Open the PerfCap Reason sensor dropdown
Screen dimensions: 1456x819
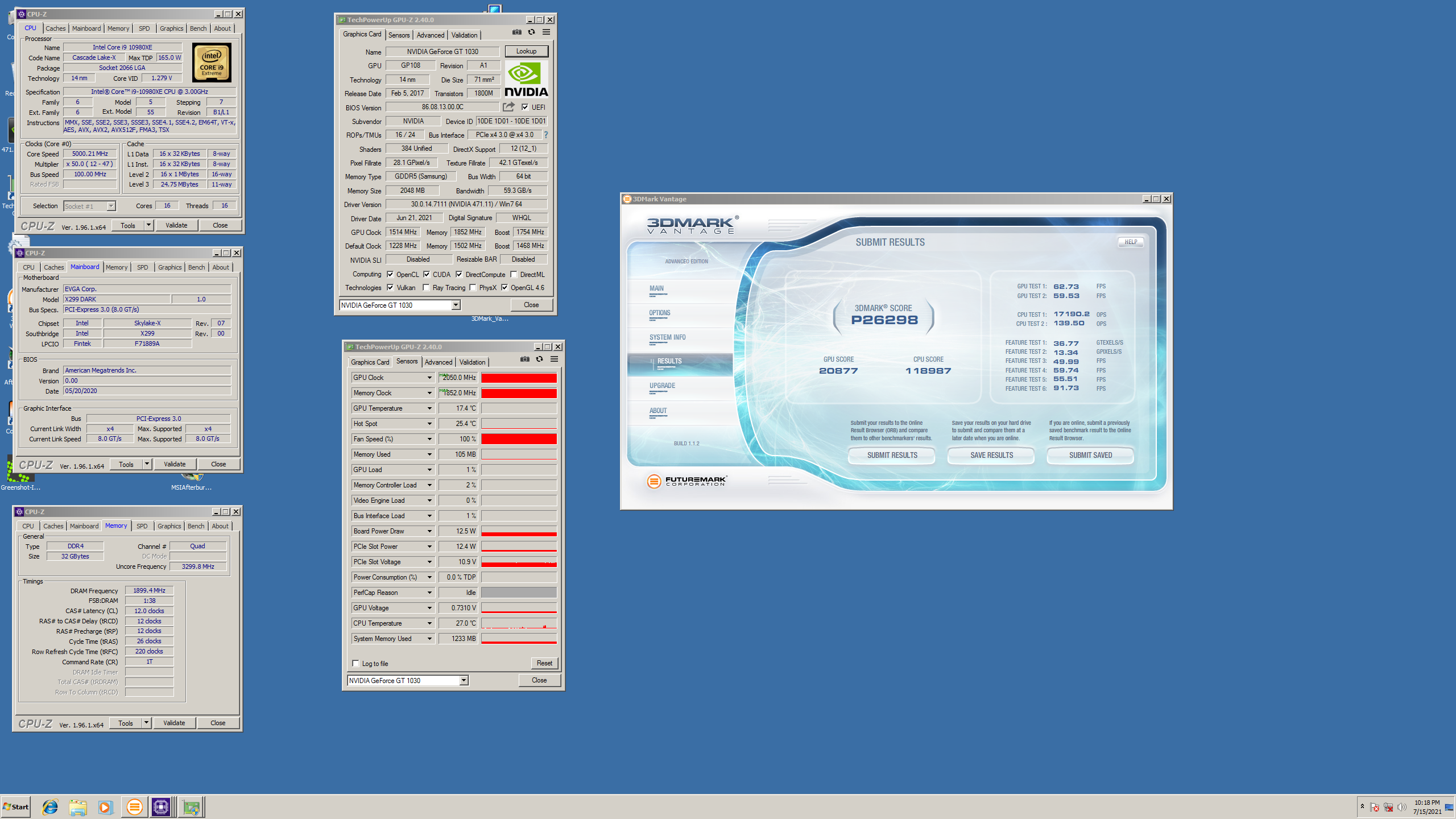click(x=429, y=593)
